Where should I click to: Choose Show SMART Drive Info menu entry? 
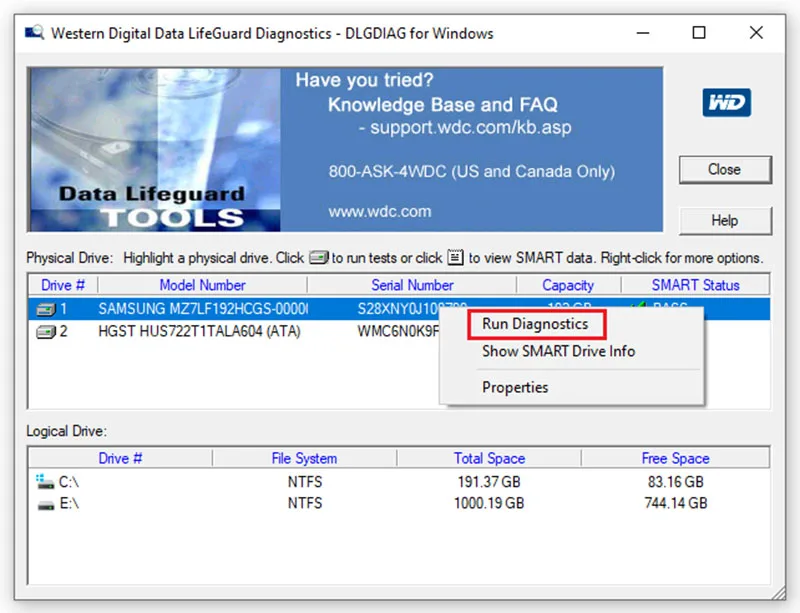(558, 351)
